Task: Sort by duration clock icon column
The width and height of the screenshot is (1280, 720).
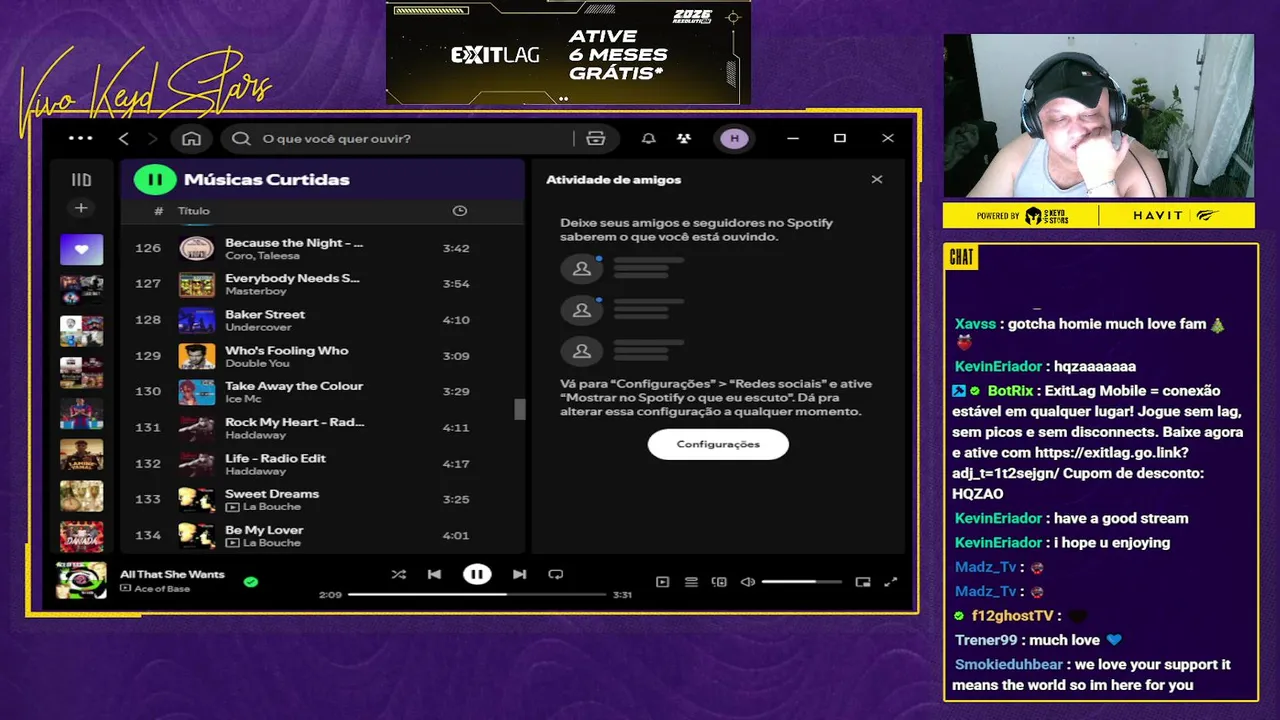Action: point(460,211)
